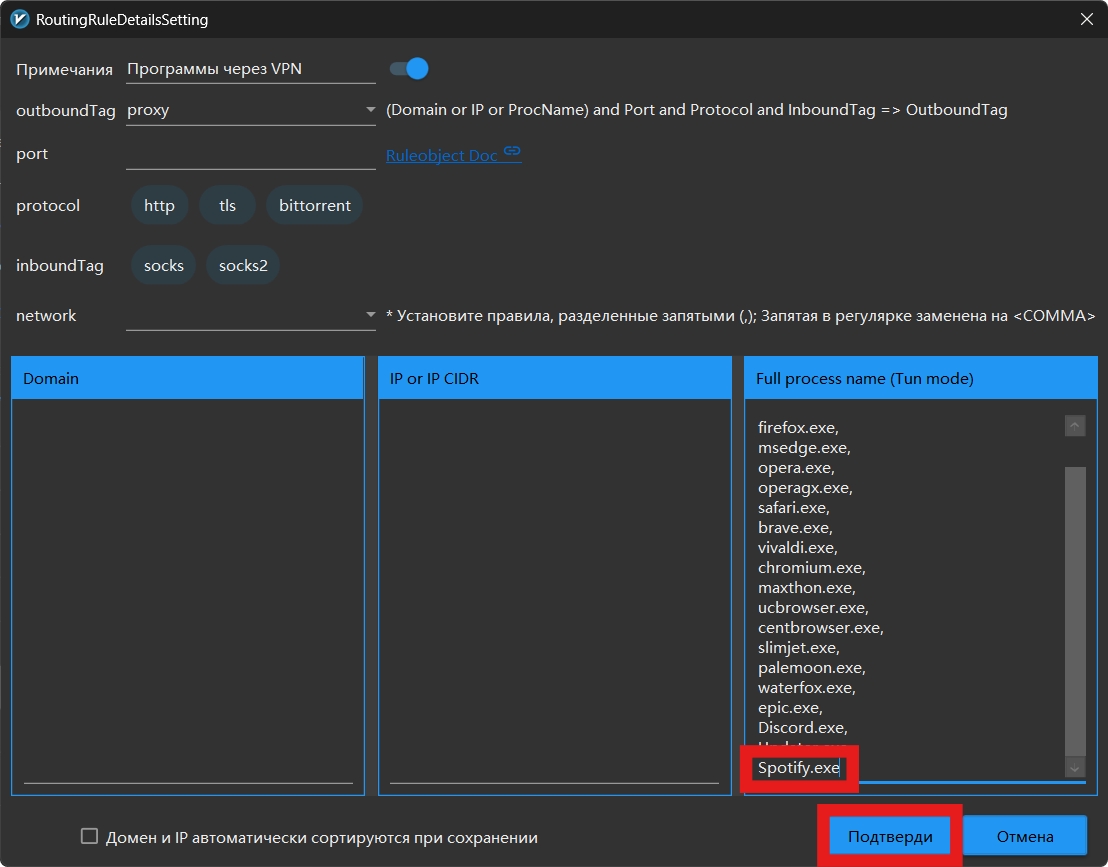Select the socks inboundTag chip
Image resolution: width=1108 pixels, height=867 pixels.
(x=164, y=266)
